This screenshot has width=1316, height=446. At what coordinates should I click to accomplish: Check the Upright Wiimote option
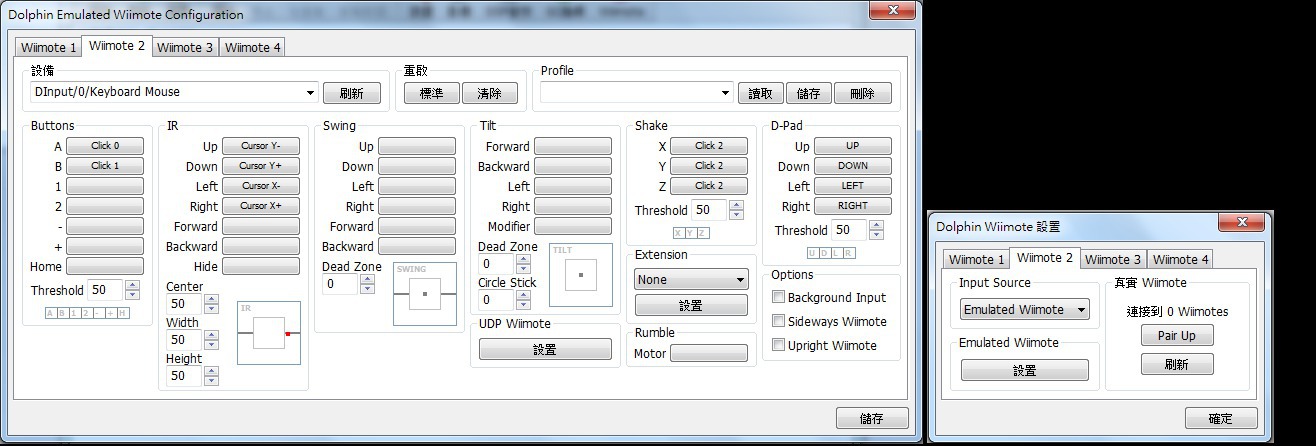779,345
